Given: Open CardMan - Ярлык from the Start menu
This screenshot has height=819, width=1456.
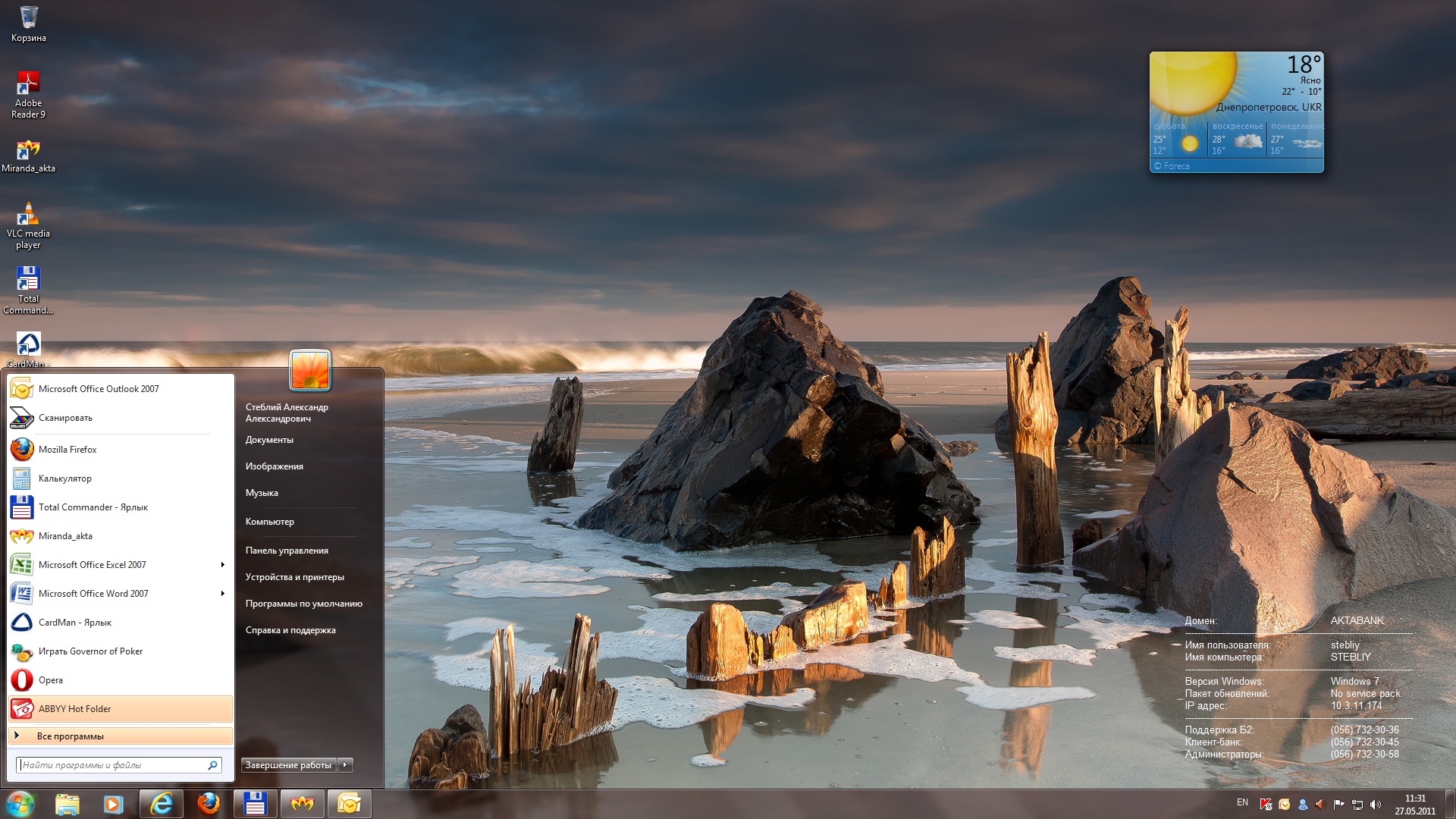Looking at the screenshot, I should coord(121,623).
